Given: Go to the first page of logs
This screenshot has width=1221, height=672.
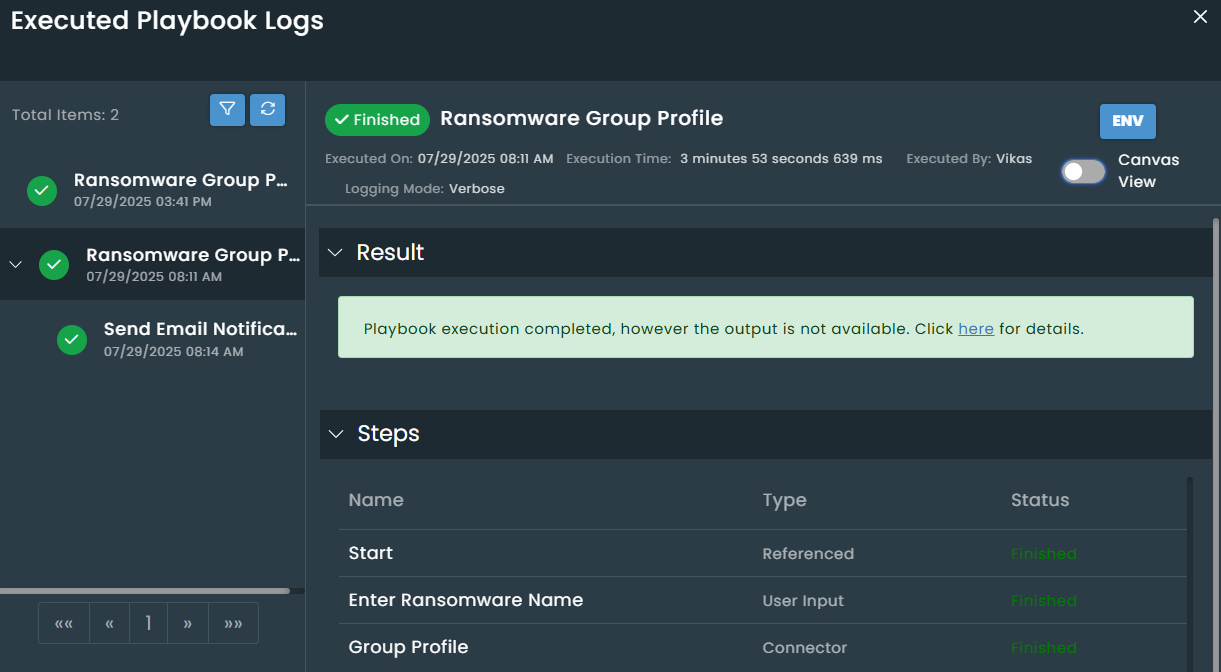Looking at the screenshot, I should 64,624.
